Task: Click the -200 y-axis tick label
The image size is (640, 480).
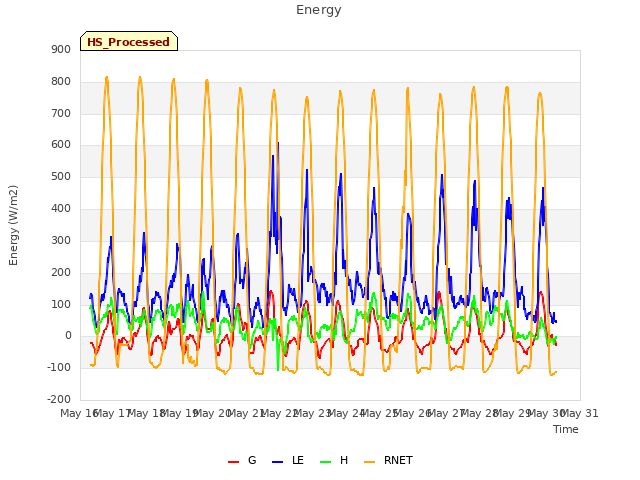Action: click(x=59, y=400)
